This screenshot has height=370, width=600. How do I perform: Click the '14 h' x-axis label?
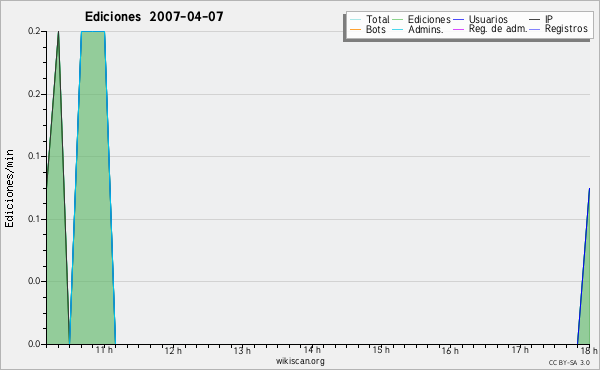click(312, 350)
